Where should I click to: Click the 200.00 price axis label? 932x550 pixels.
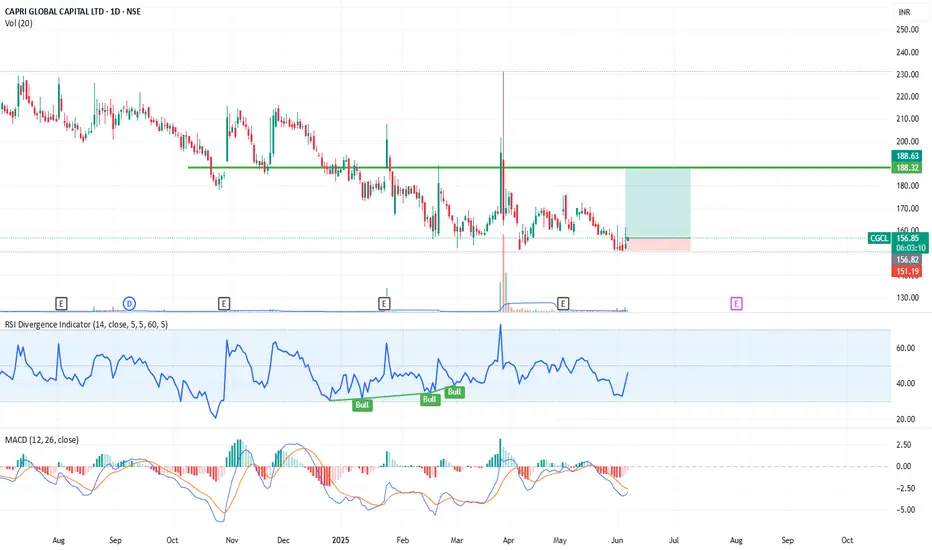pyautogui.click(x=907, y=142)
